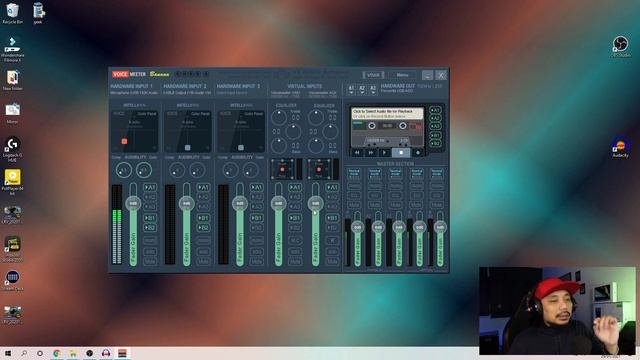Toggle B1 on second virtual input strip
This screenshot has height=360, width=640.
click(332, 218)
